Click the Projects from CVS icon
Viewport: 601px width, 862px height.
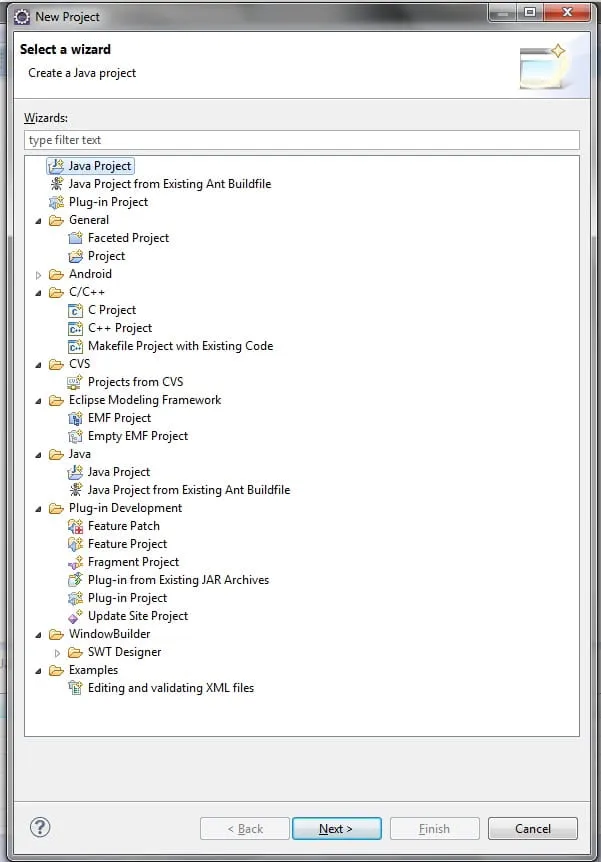(75, 382)
